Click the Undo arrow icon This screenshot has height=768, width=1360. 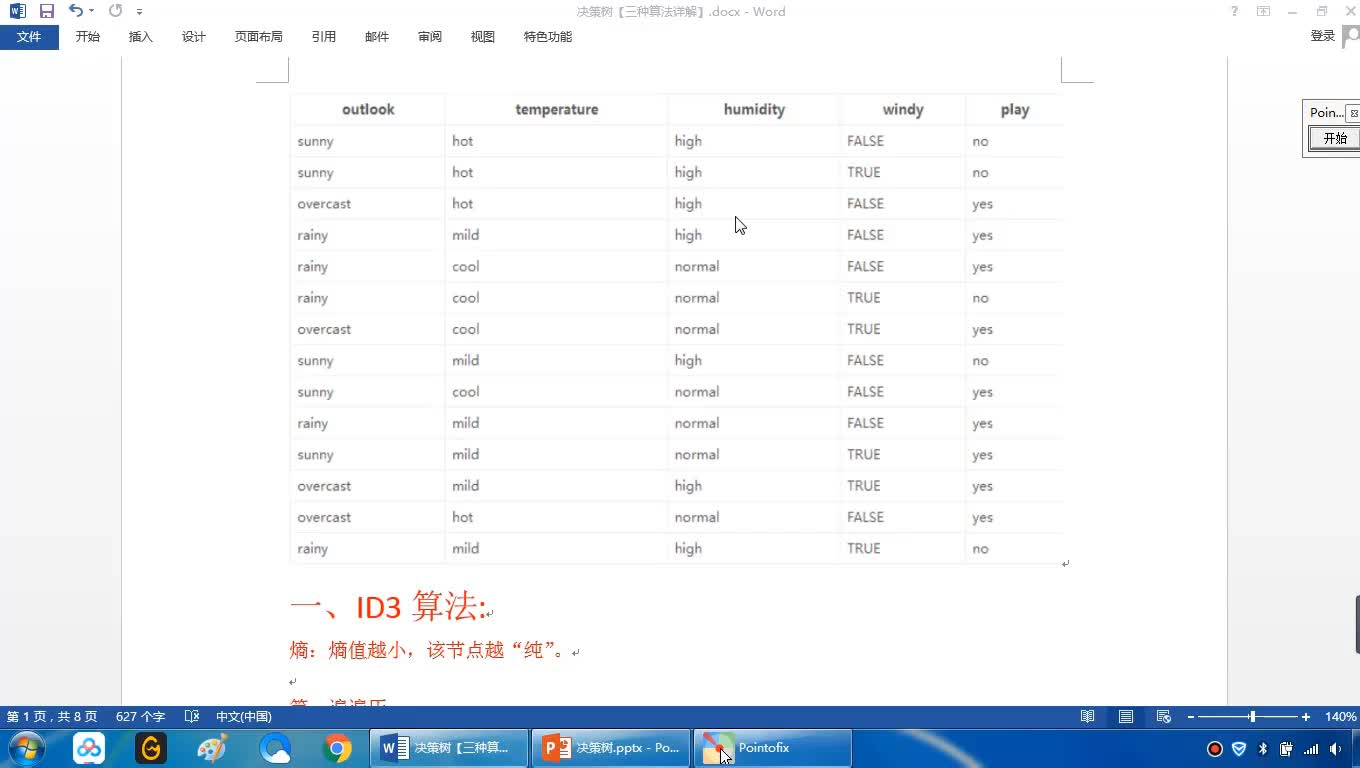pyautogui.click(x=75, y=11)
